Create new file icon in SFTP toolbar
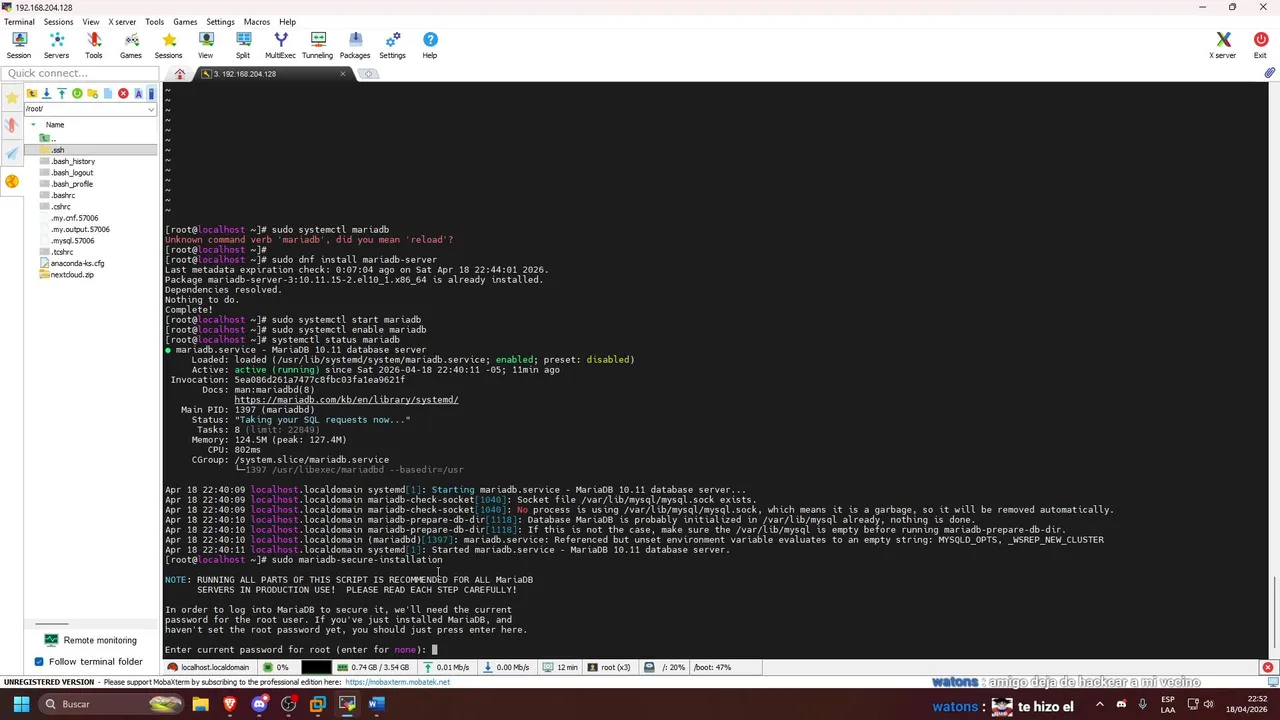The width and height of the screenshot is (1280, 720). point(108,93)
